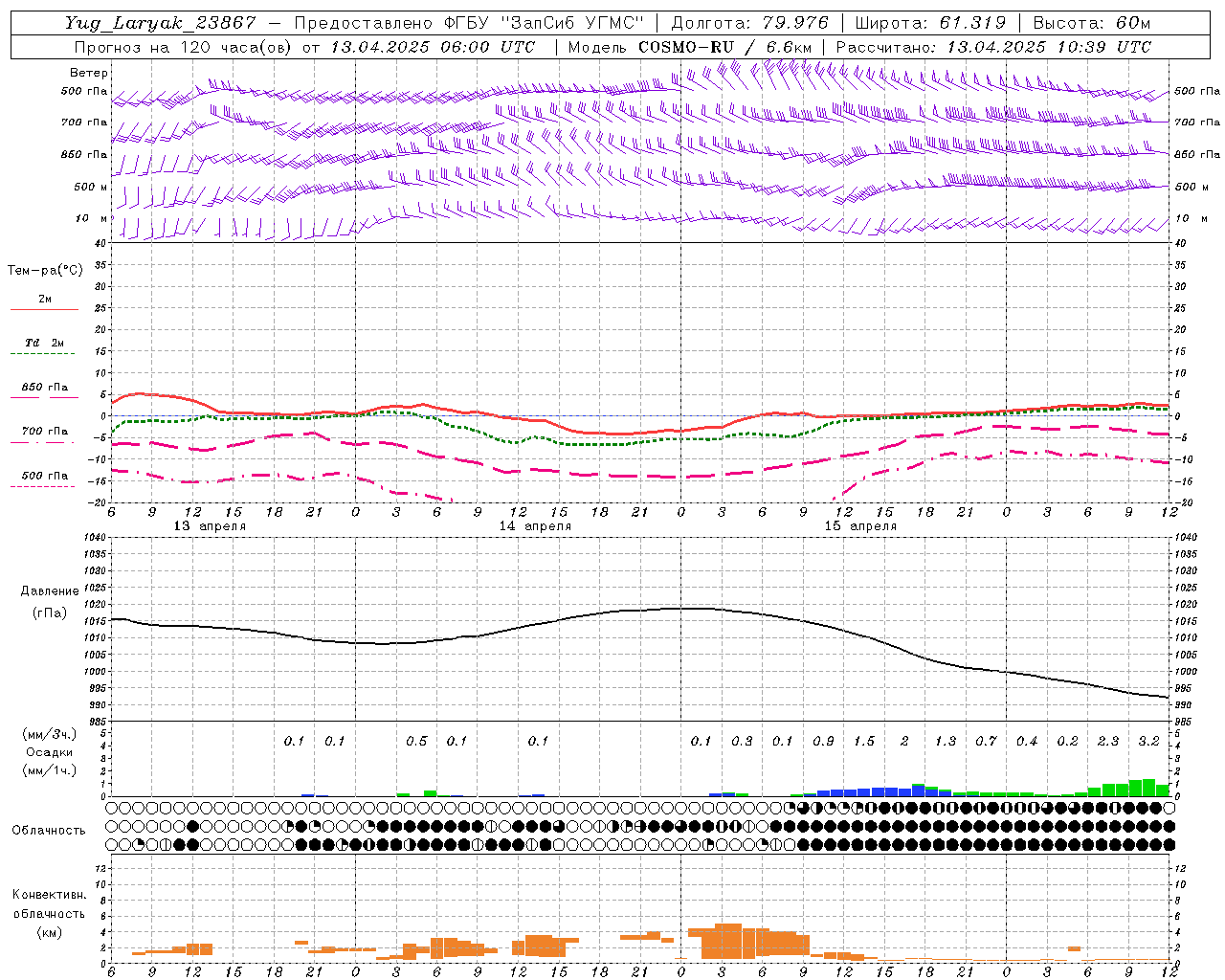Click the precipitation value 0.2
The image size is (1225, 980).
click(x=1067, y=742)
